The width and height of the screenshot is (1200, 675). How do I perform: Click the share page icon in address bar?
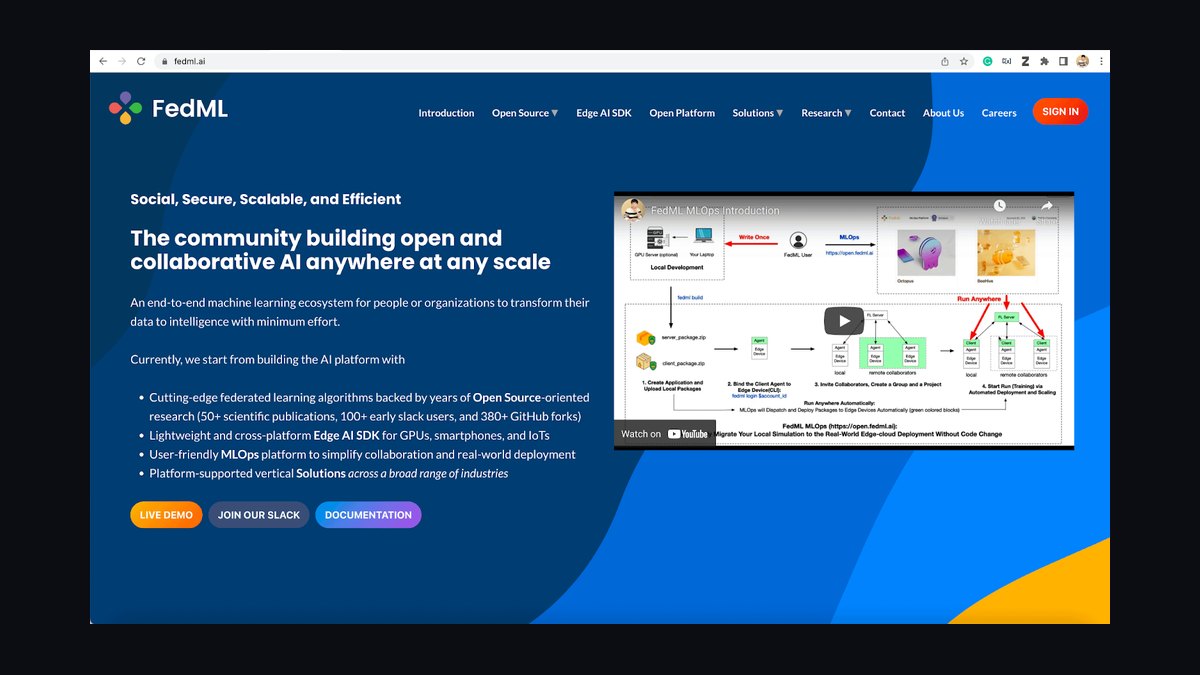pos(945,61)
